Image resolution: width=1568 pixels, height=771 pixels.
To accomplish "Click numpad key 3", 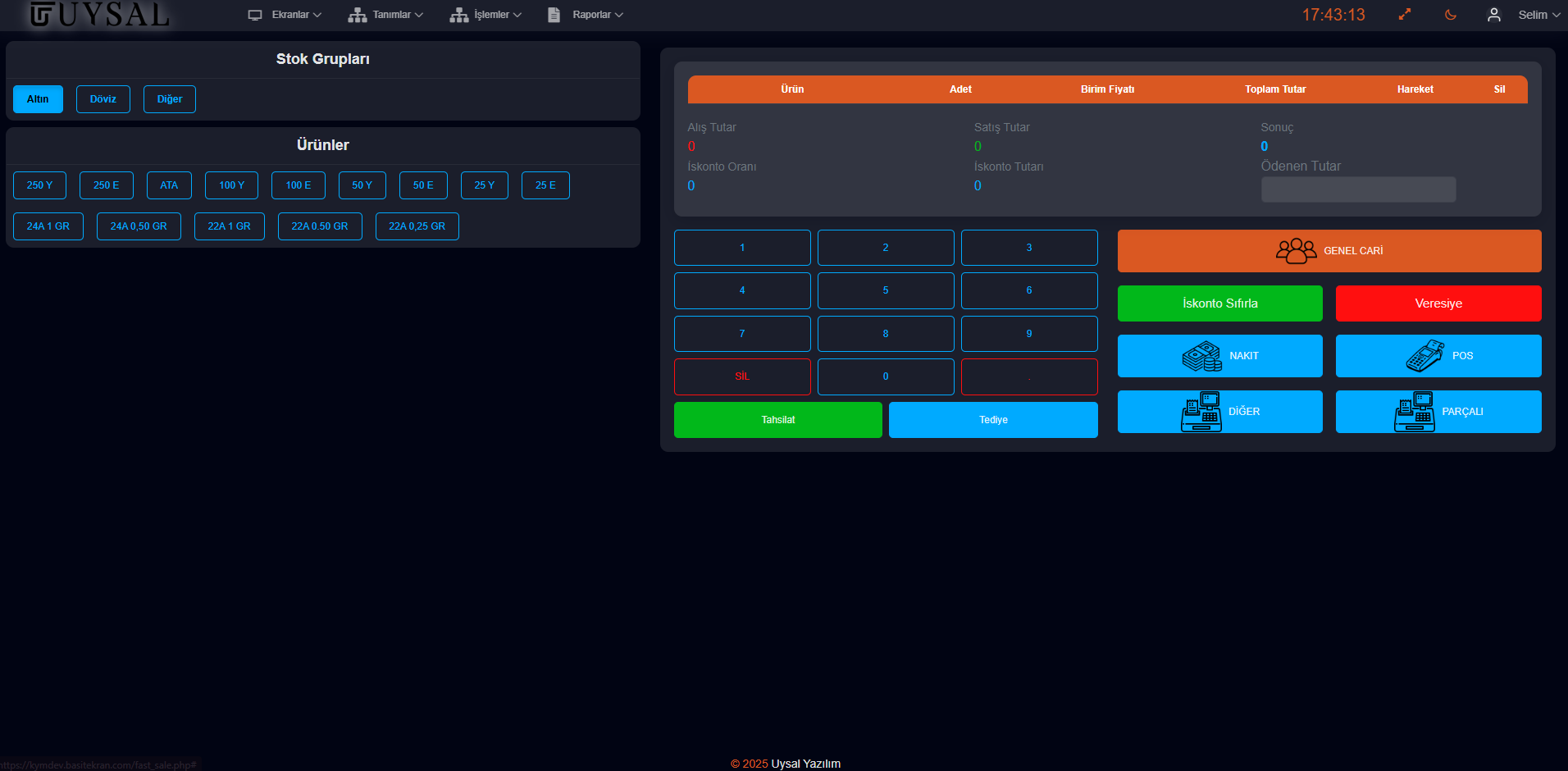I will 1029,248.
